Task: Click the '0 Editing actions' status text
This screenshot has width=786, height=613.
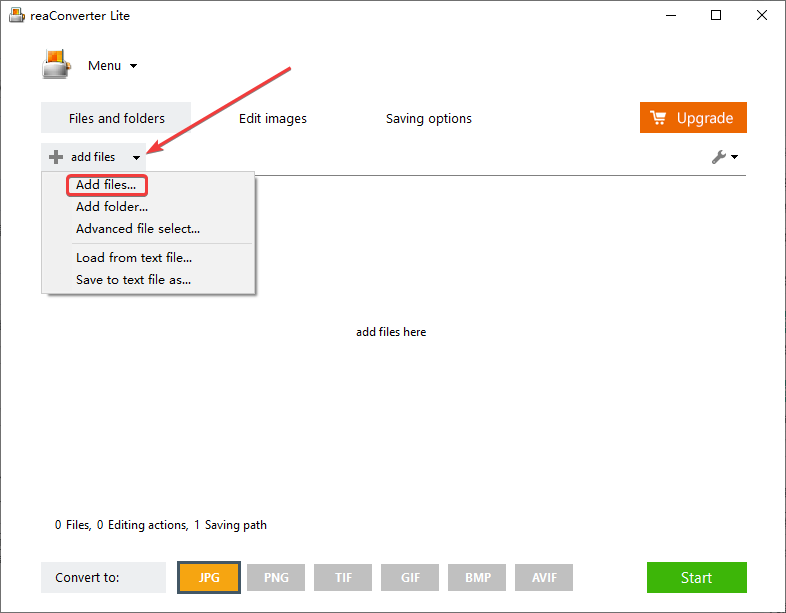Action: pyautogui.click(x=142, y=525)
